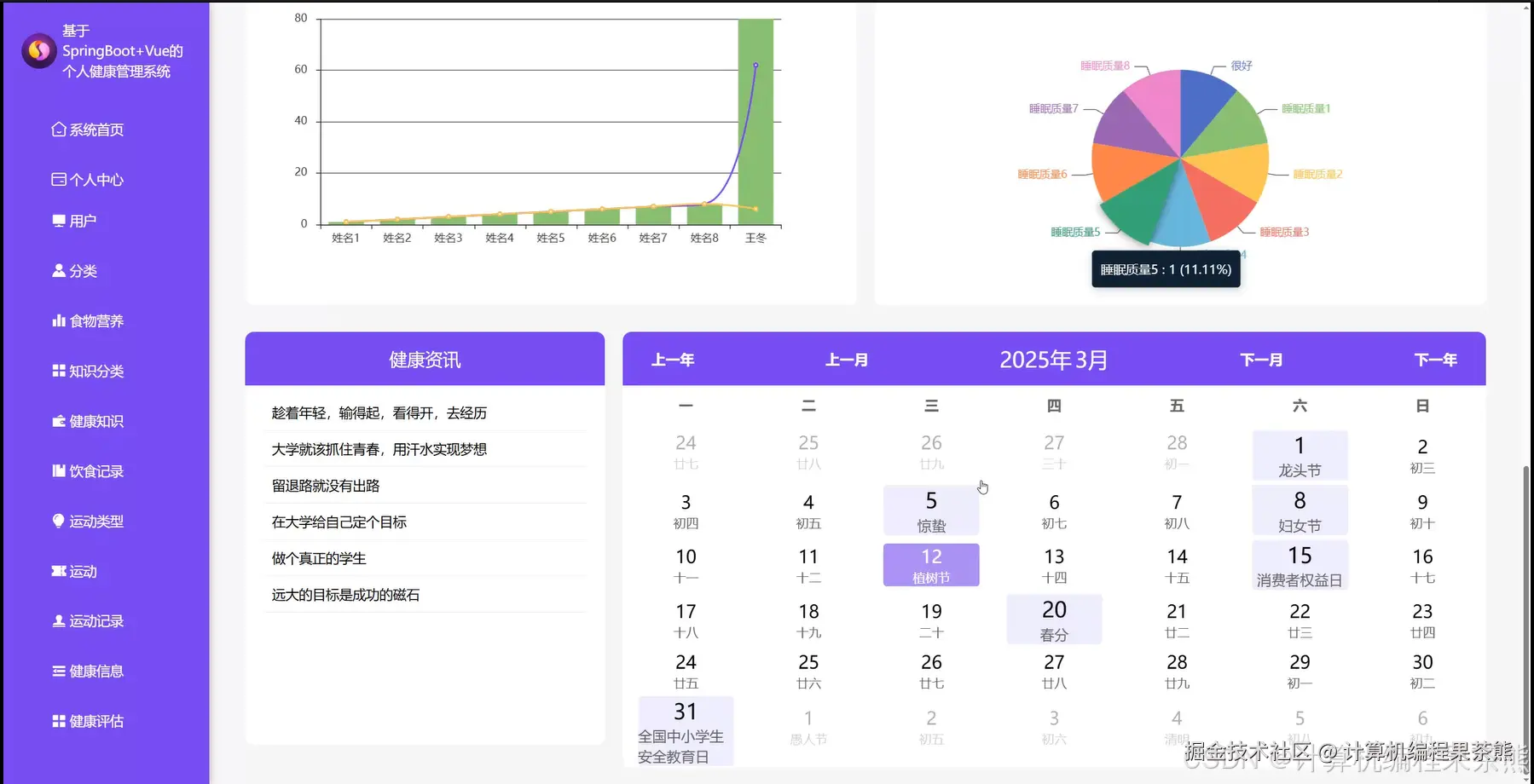The width and height of the screenshot is (1534, 784).
Task: Click the 睡眠质量5 dark green pie slice
Action: [x=1138, y=210]
